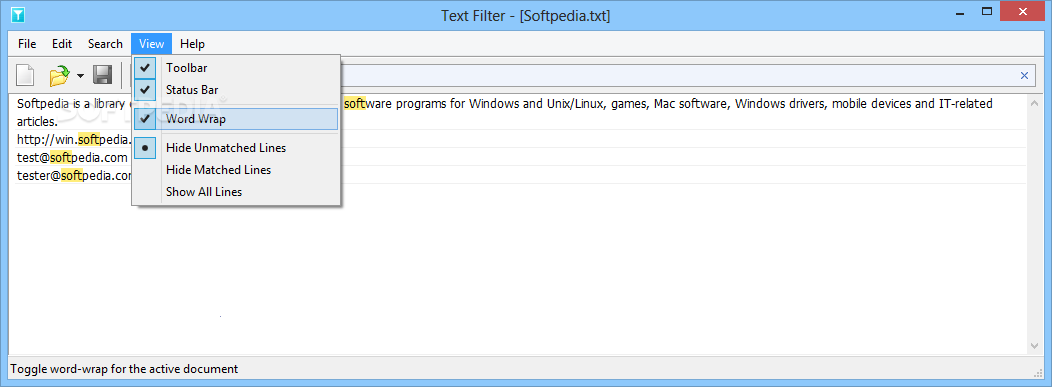The image size is (1052, 387).
Task: Save the document with the floppy icon
Action: (102, 75)
